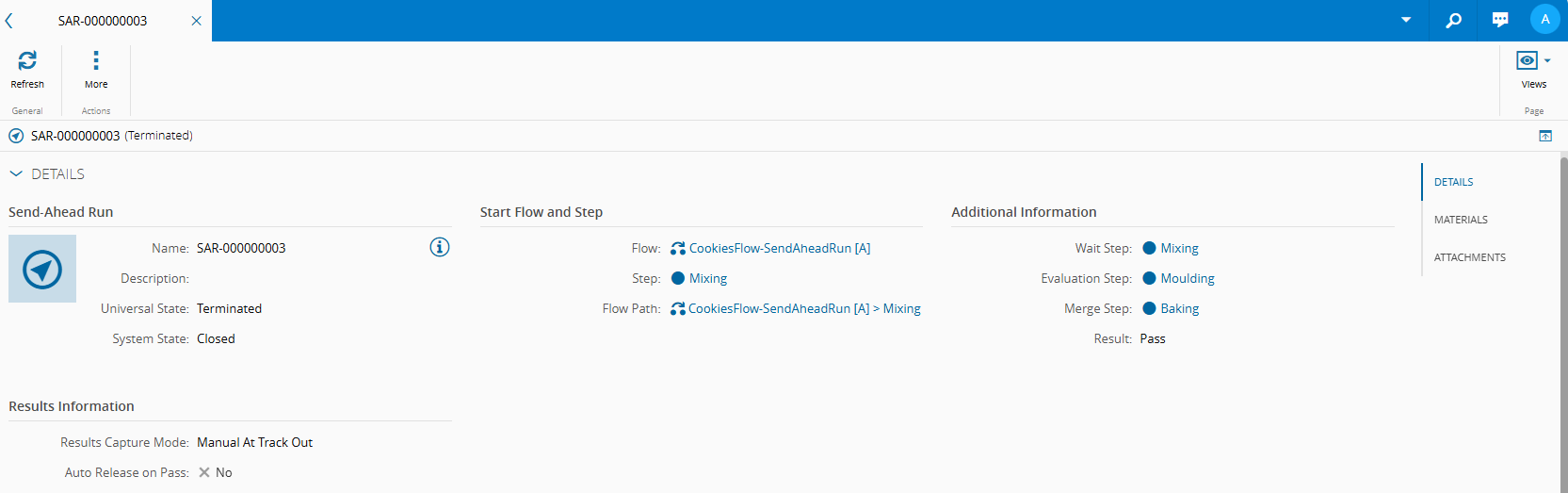Go back using the left arrow
1568x493 pixels.
click(9, 21)
